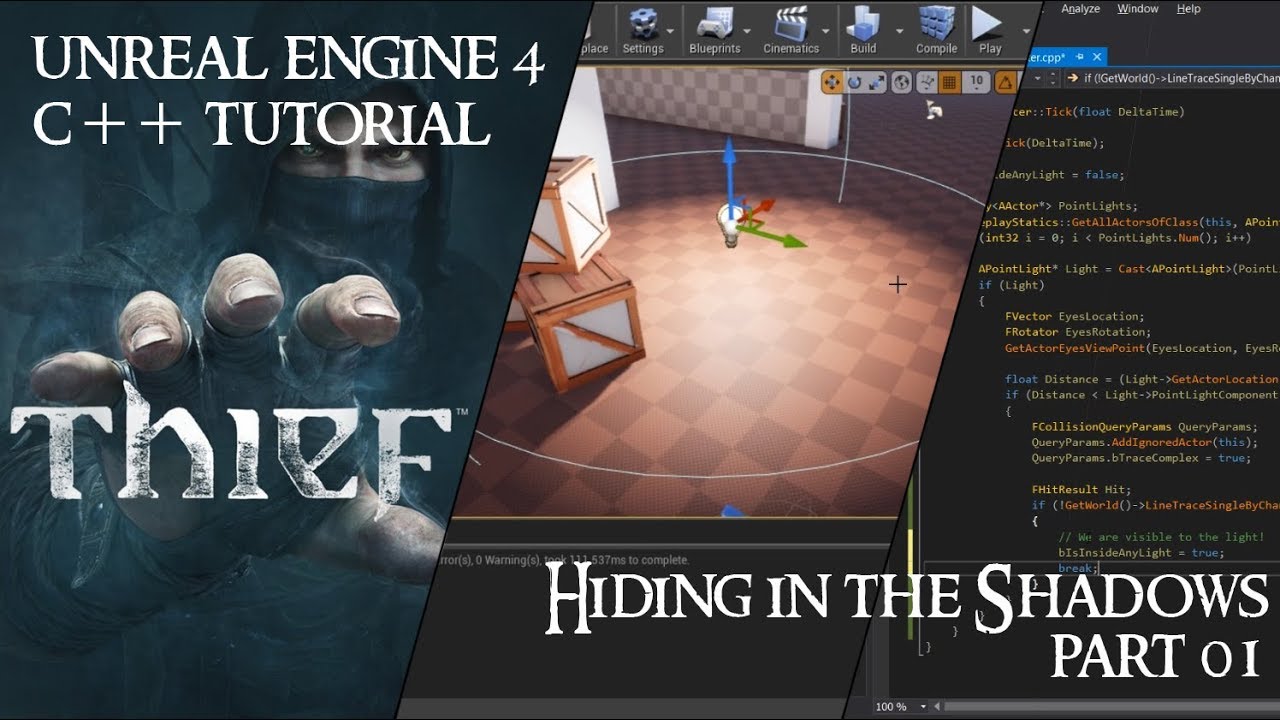This screenshot has height=720, width=1280.
Task: Open the Blueprints toolbar button
Action: (x=714, y=30)
